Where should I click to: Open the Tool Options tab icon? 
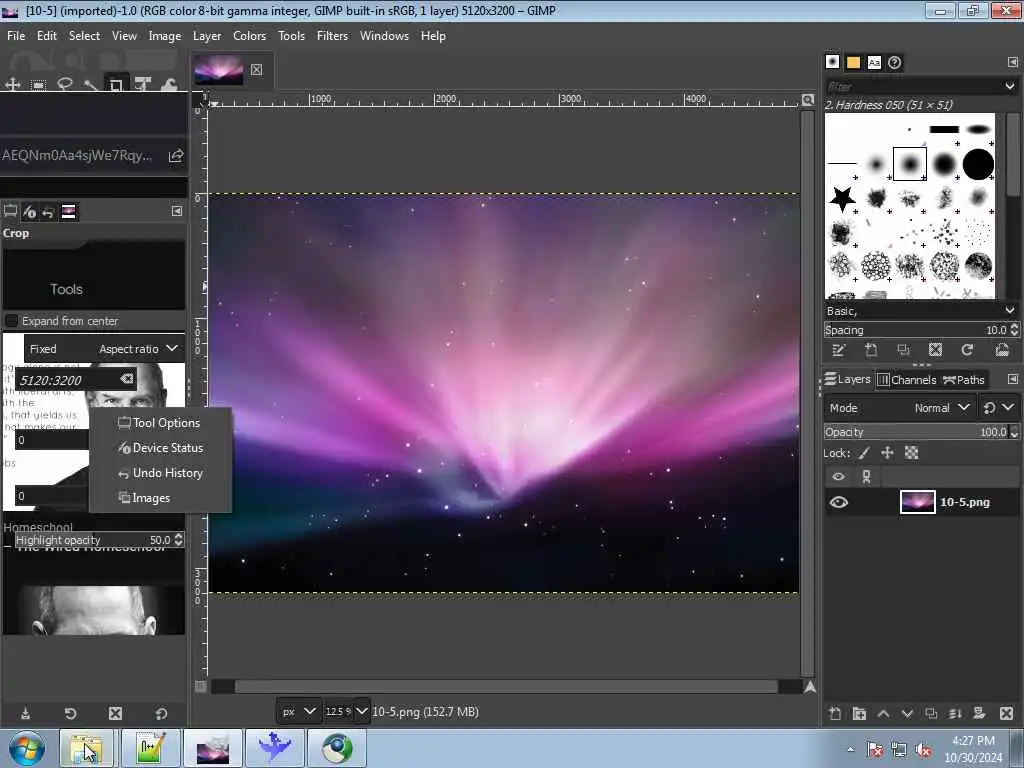10,212
